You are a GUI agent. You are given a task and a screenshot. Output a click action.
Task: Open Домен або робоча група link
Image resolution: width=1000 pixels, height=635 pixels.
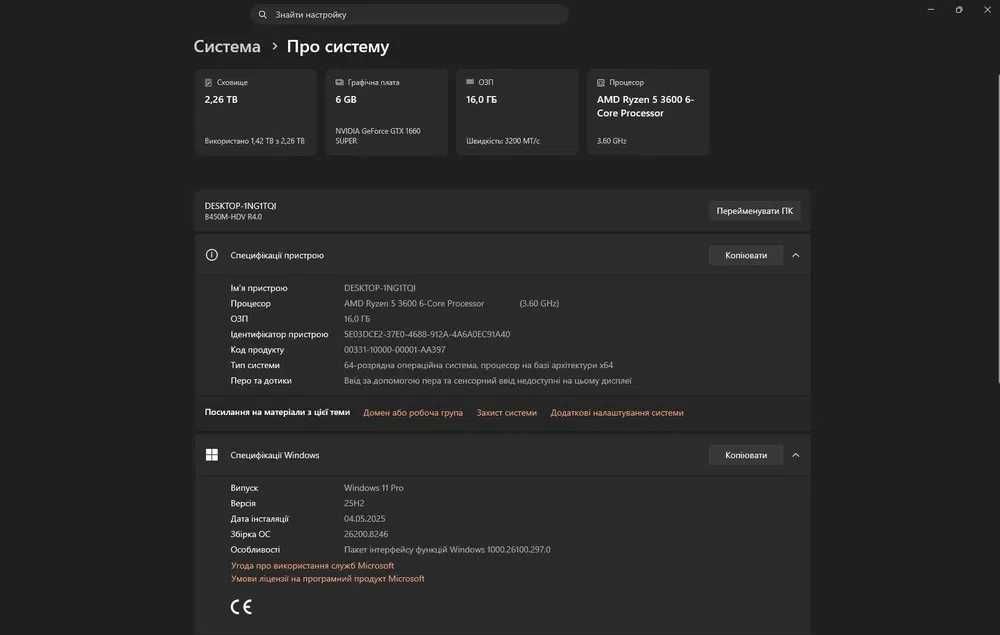click(x=413, y=412)
